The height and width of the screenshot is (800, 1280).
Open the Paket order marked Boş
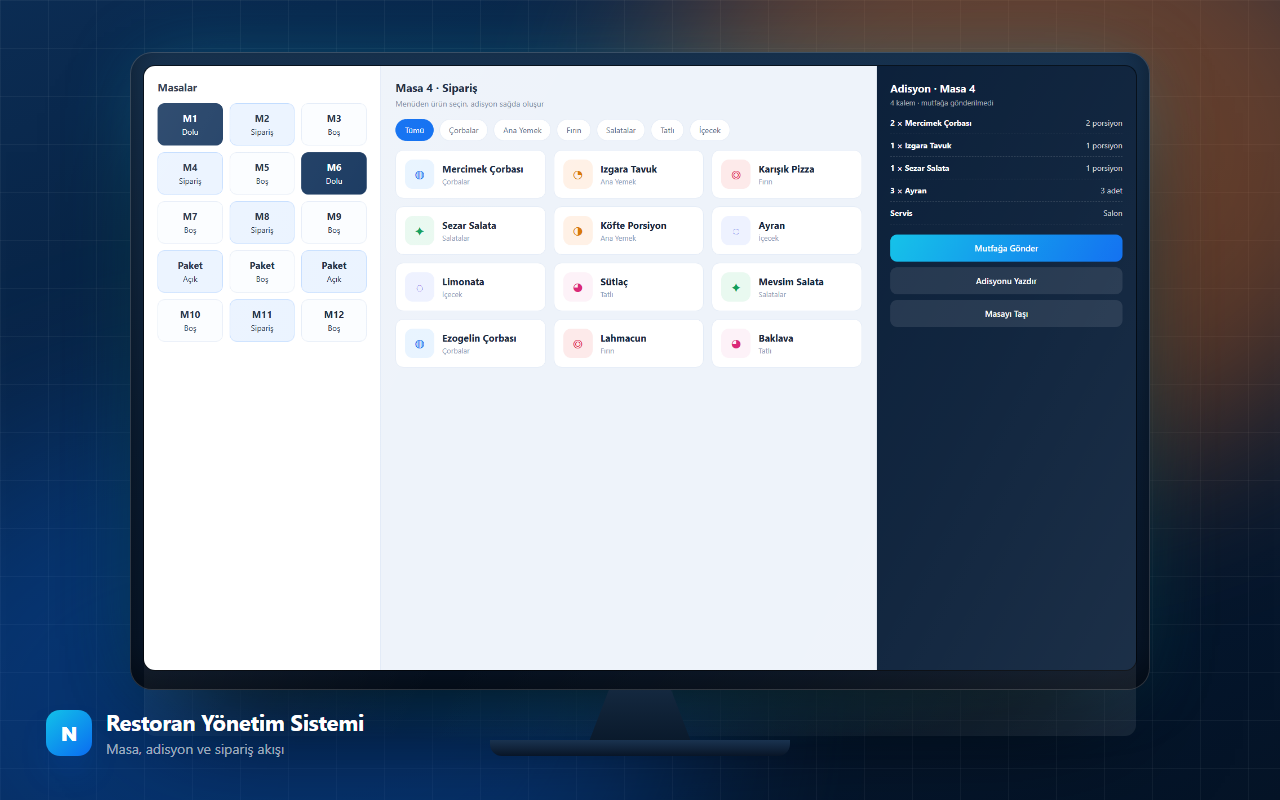click(262, 271)
